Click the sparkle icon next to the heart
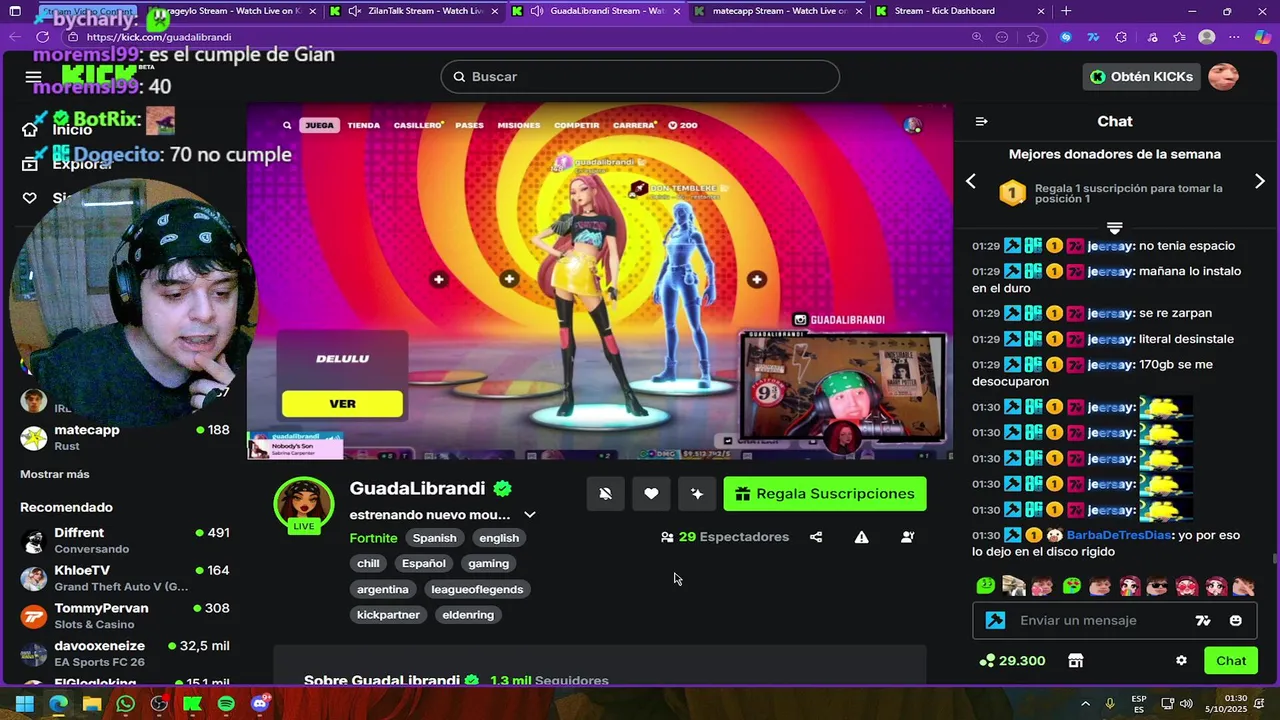Screen dimensions: 1280x720 click(697, 494)
